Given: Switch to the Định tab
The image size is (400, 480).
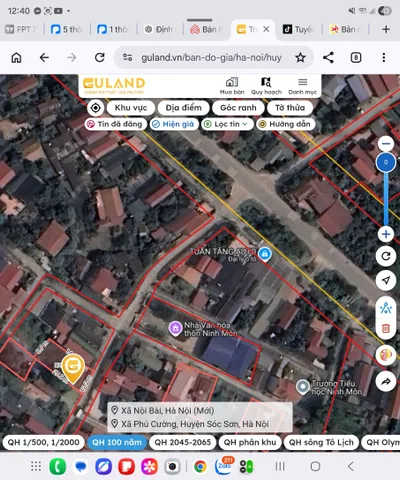Looking at the screenshot, I should [x=159, y=29].
